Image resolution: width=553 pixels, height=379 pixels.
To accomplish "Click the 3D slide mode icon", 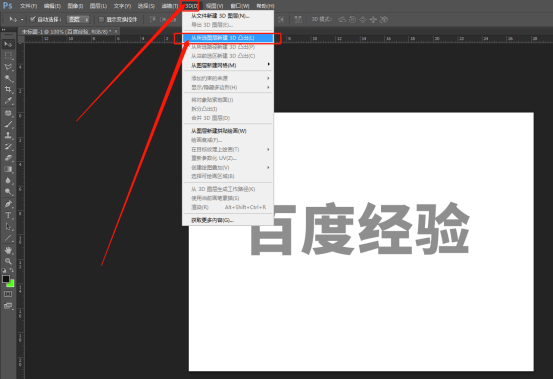I will (373, 19).
